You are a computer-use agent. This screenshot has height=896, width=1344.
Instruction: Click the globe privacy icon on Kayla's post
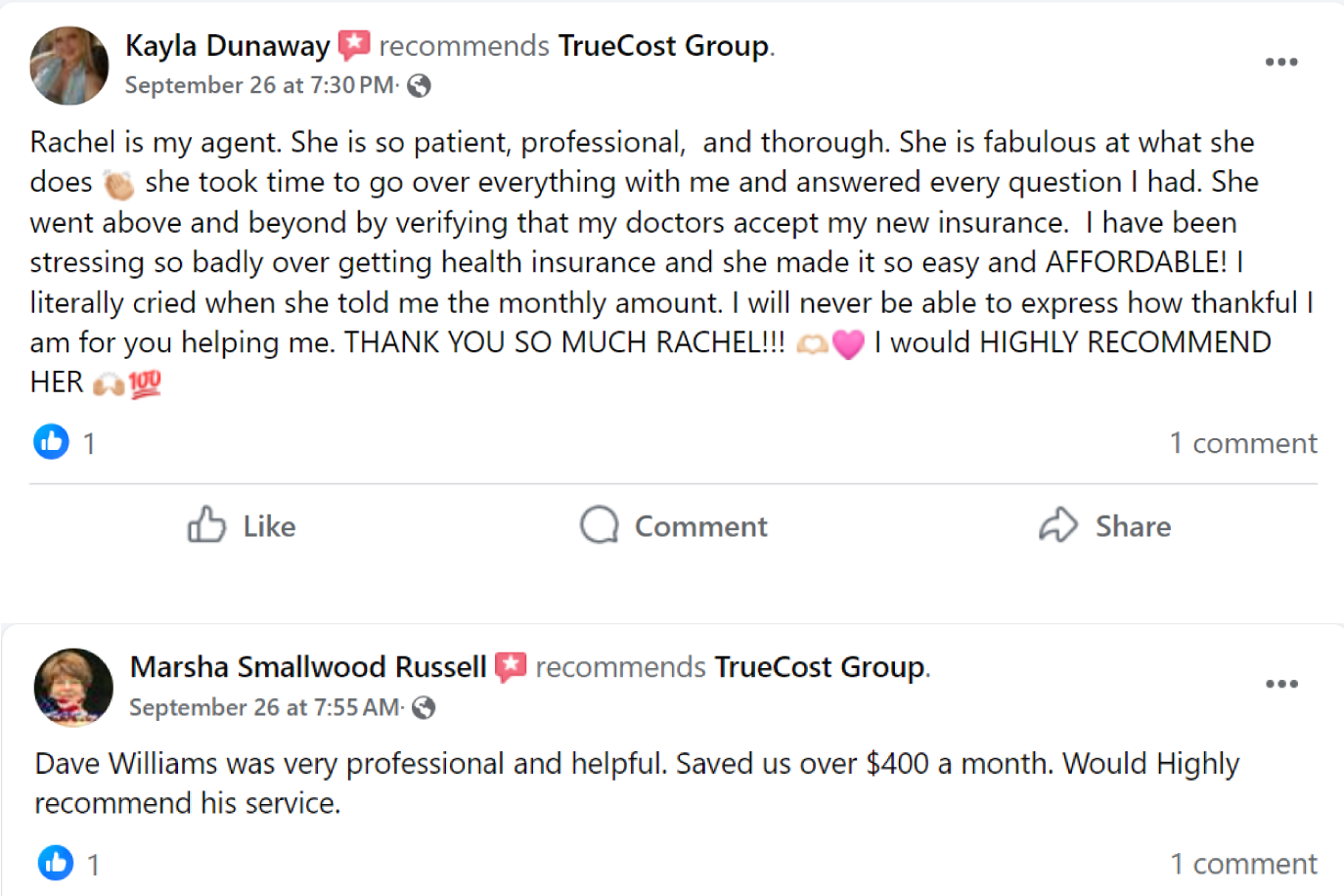click(420, 86)
